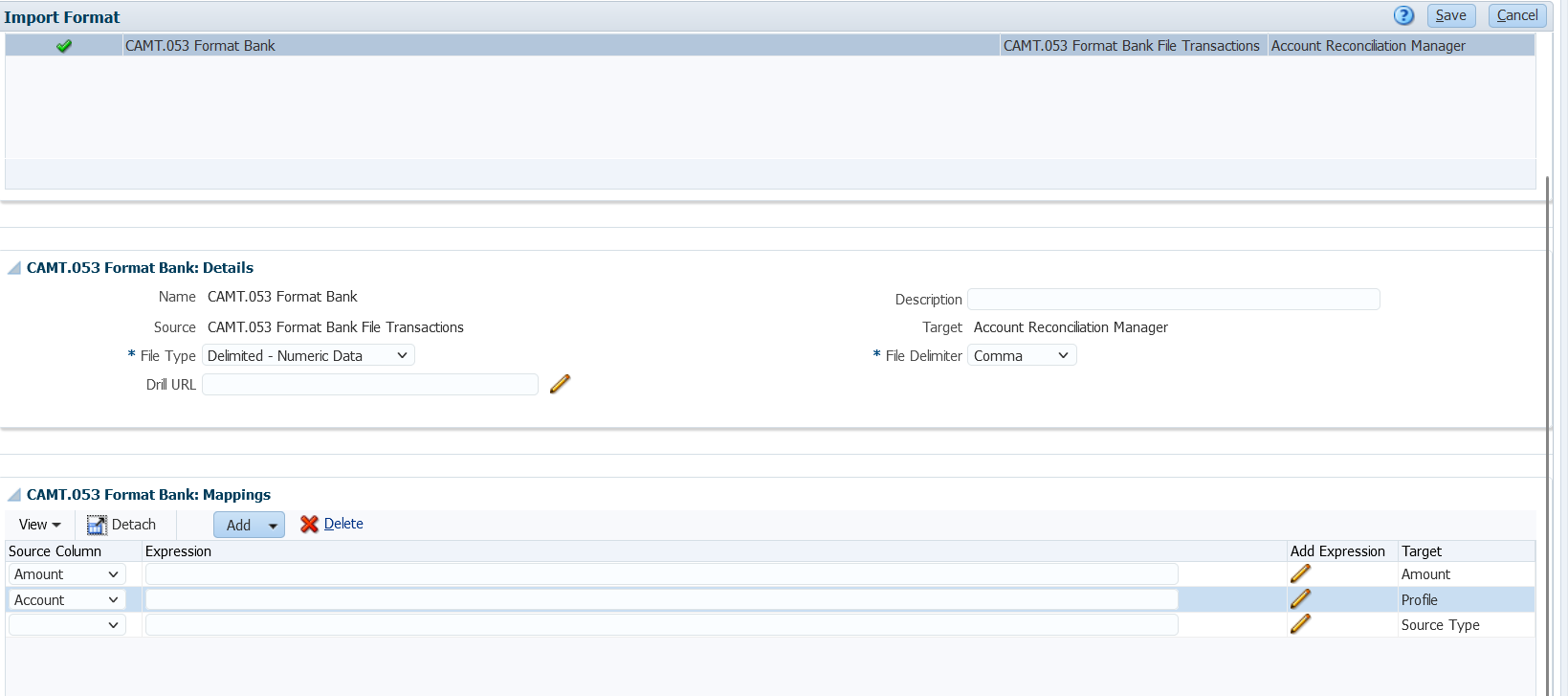Click the CAMT.053 Format Bank File Transactions cell
Screen dimensions: 1568x696
click(x=1132, y=46)
